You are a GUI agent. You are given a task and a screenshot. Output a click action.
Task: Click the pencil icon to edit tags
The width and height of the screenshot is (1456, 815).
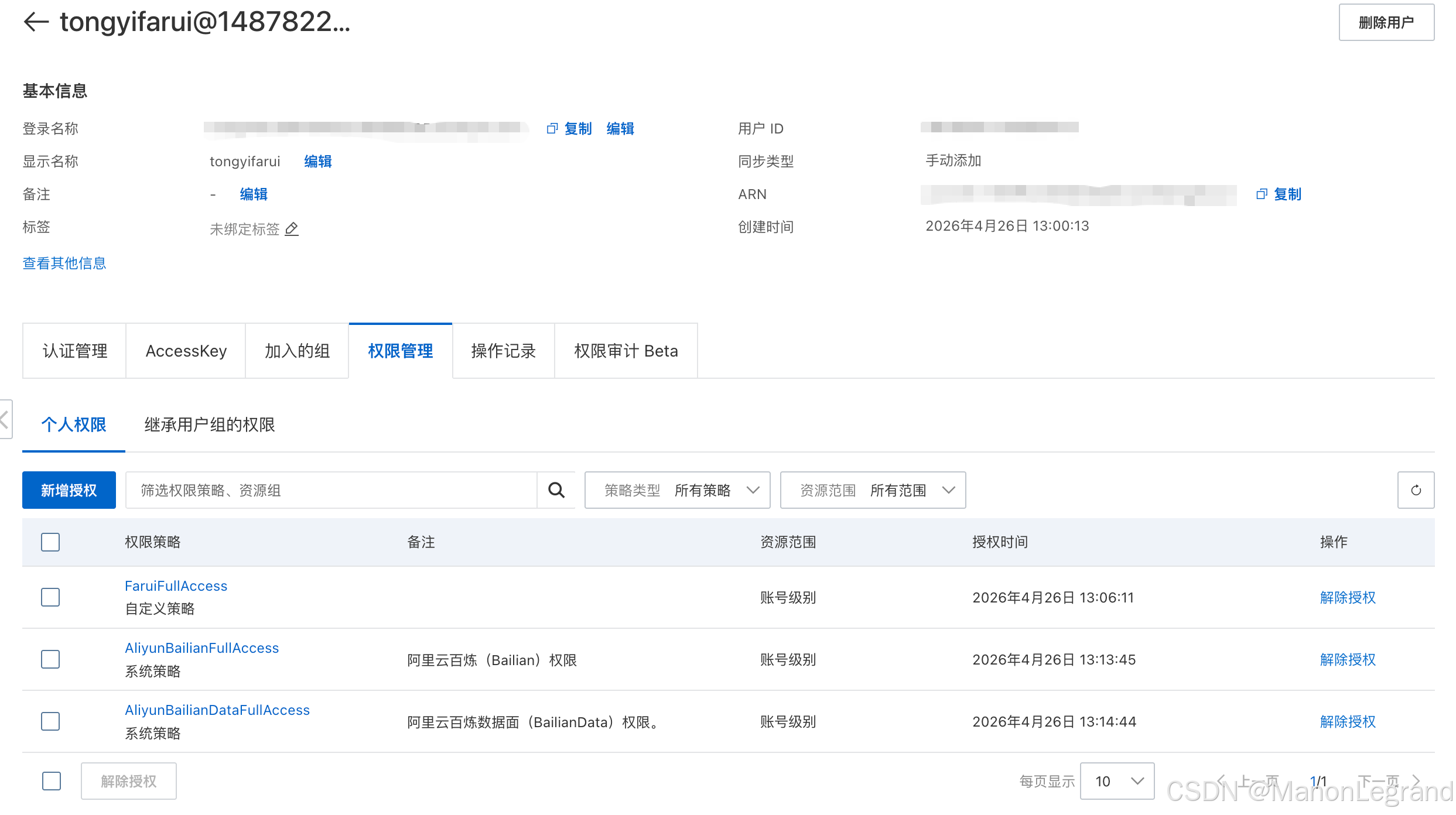(292, 228)
